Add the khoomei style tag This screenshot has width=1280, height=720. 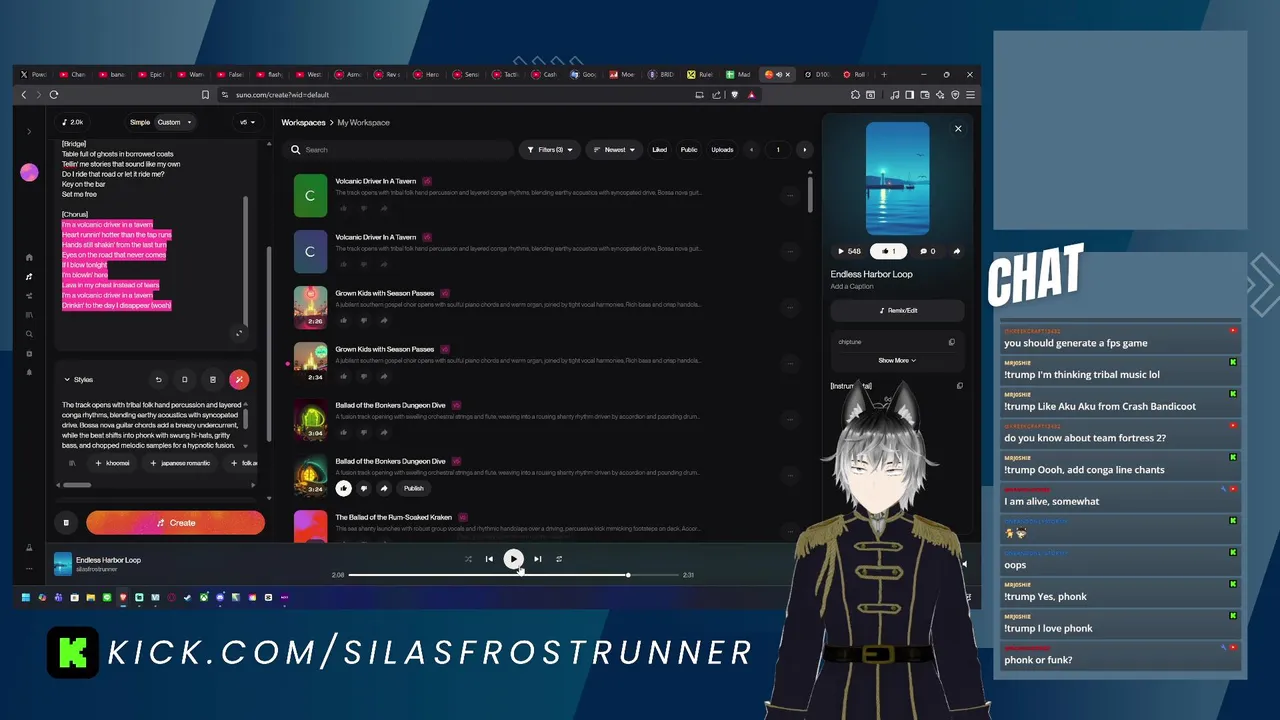[x=112, y=463]
